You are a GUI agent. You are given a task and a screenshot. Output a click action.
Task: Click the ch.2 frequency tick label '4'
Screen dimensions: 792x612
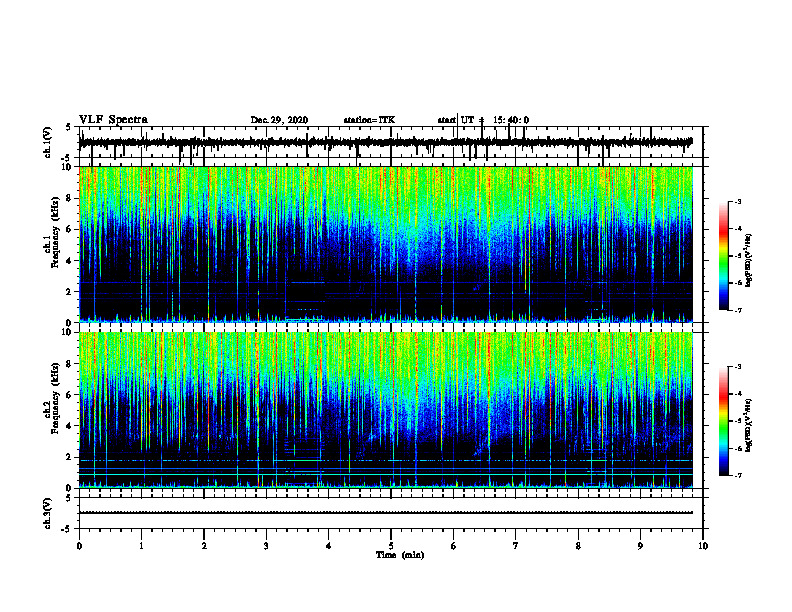(x=70, y=426)
